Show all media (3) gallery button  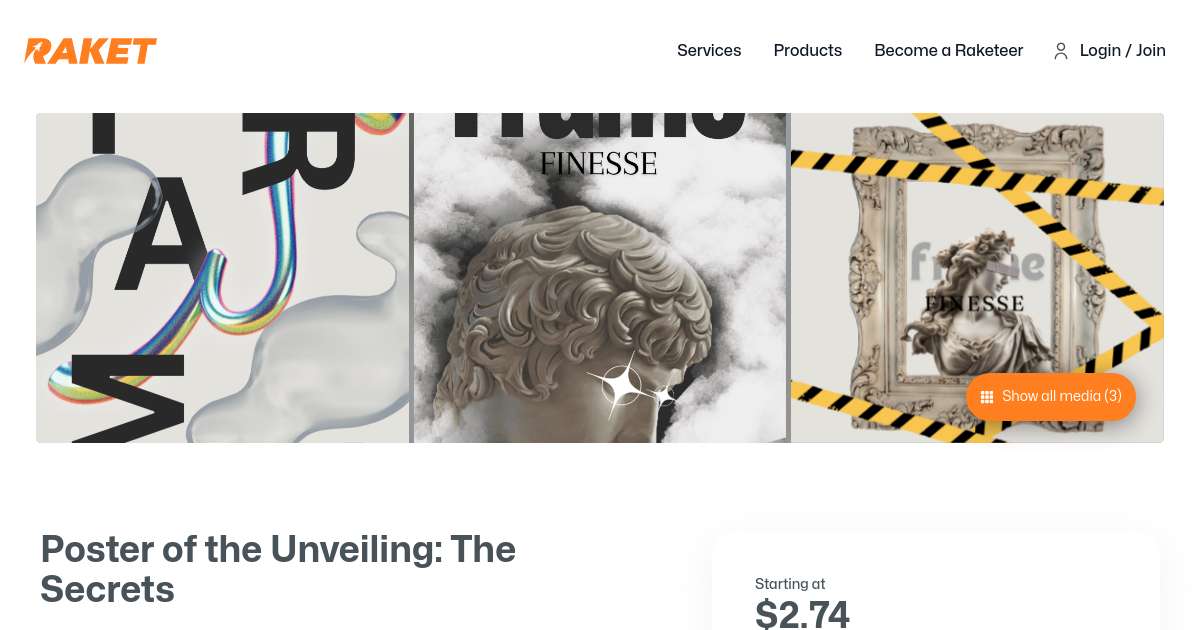(x=1051, y=397)
